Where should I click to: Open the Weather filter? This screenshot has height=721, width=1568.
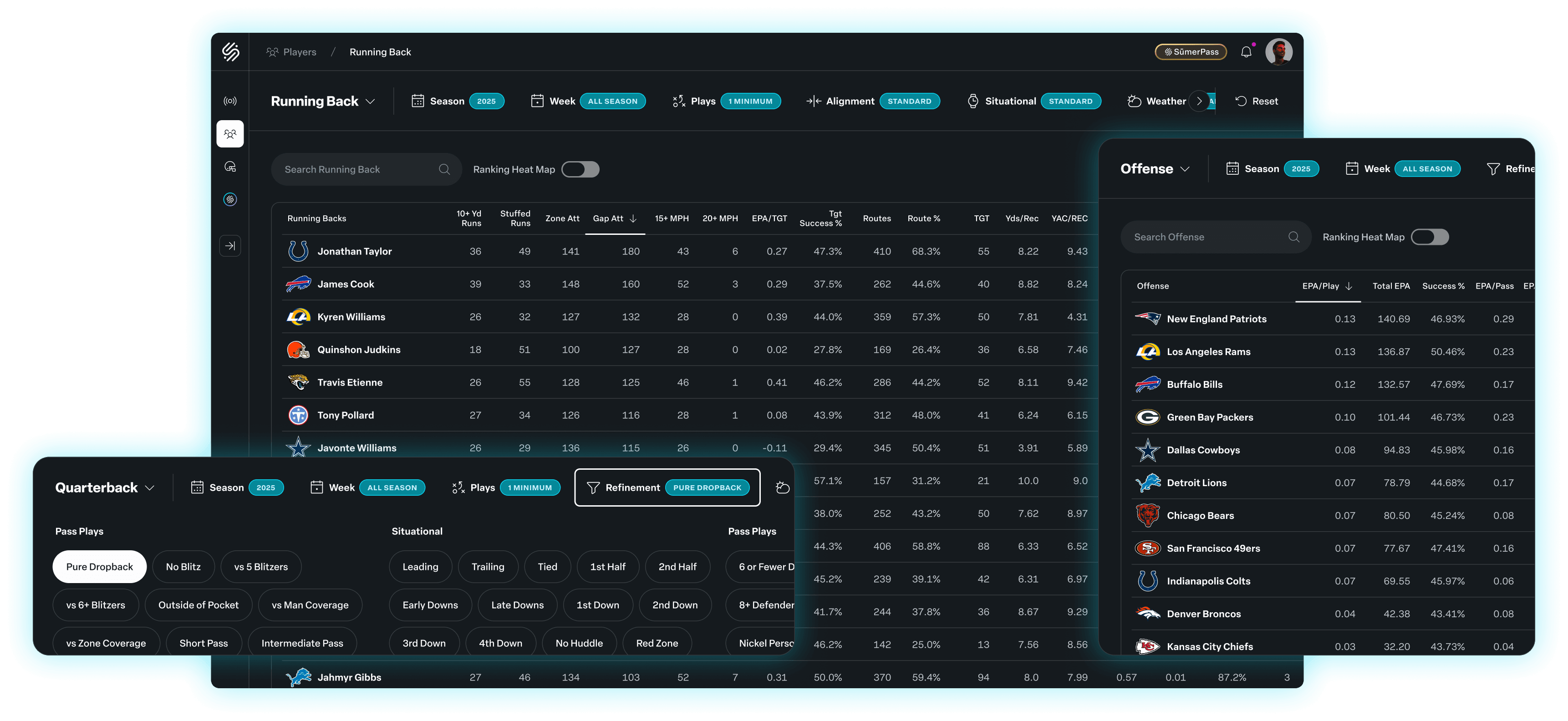pos(1156,101)
